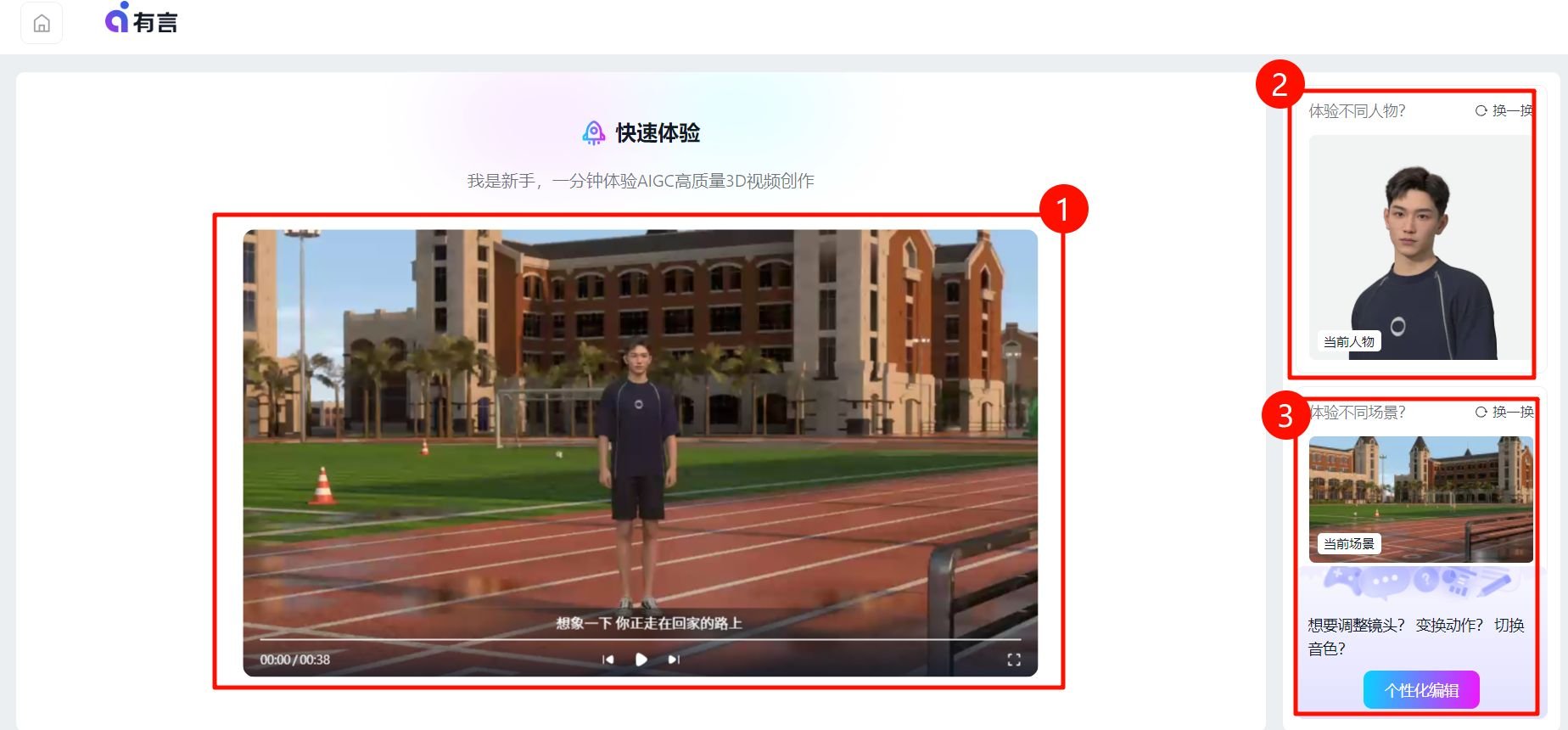The height and width of the screenshot is (730, 1568).
Task: Click the 当前场景 label tag
Action: [1348, 544]
